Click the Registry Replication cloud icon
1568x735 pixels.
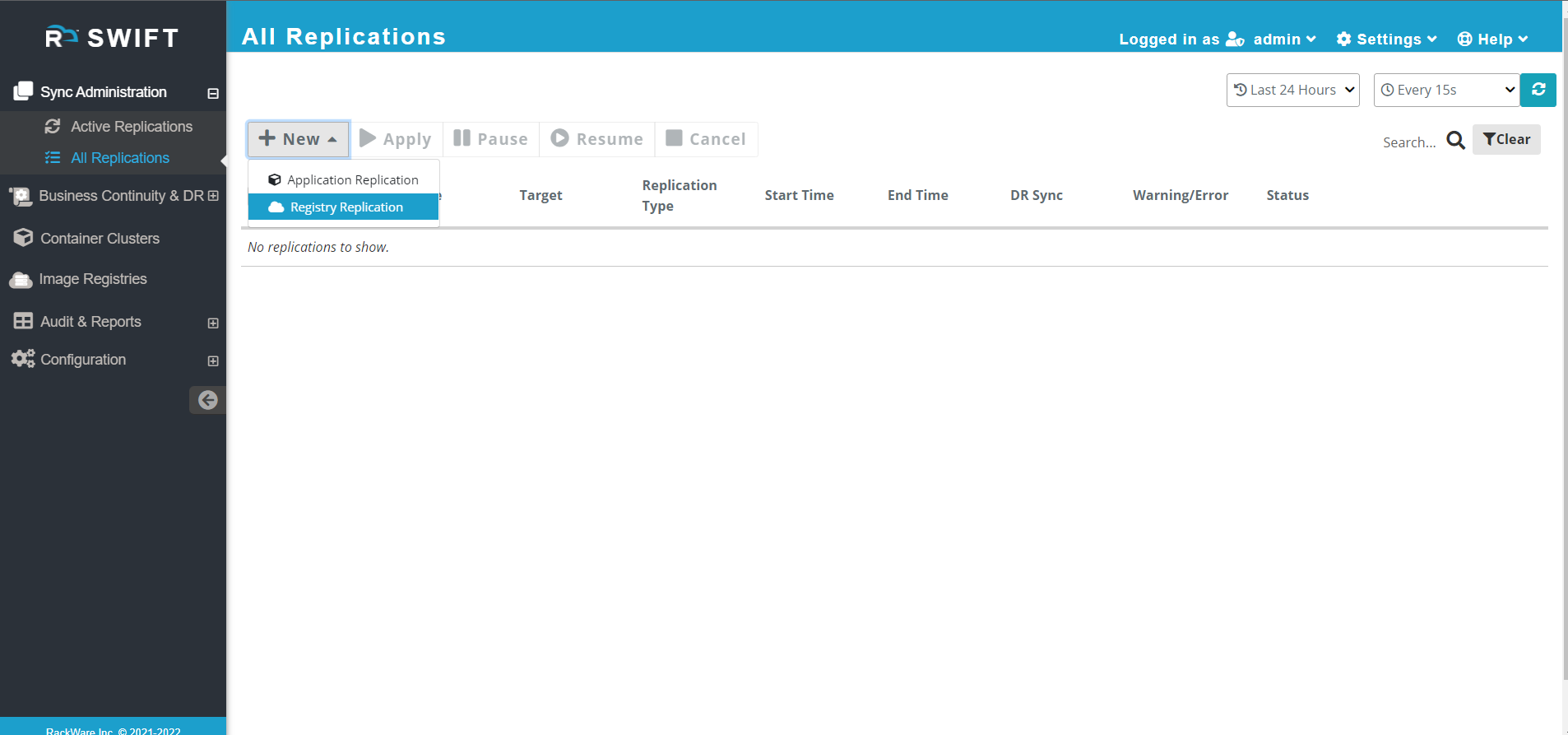pyautogui.click(x=276, y=207)
